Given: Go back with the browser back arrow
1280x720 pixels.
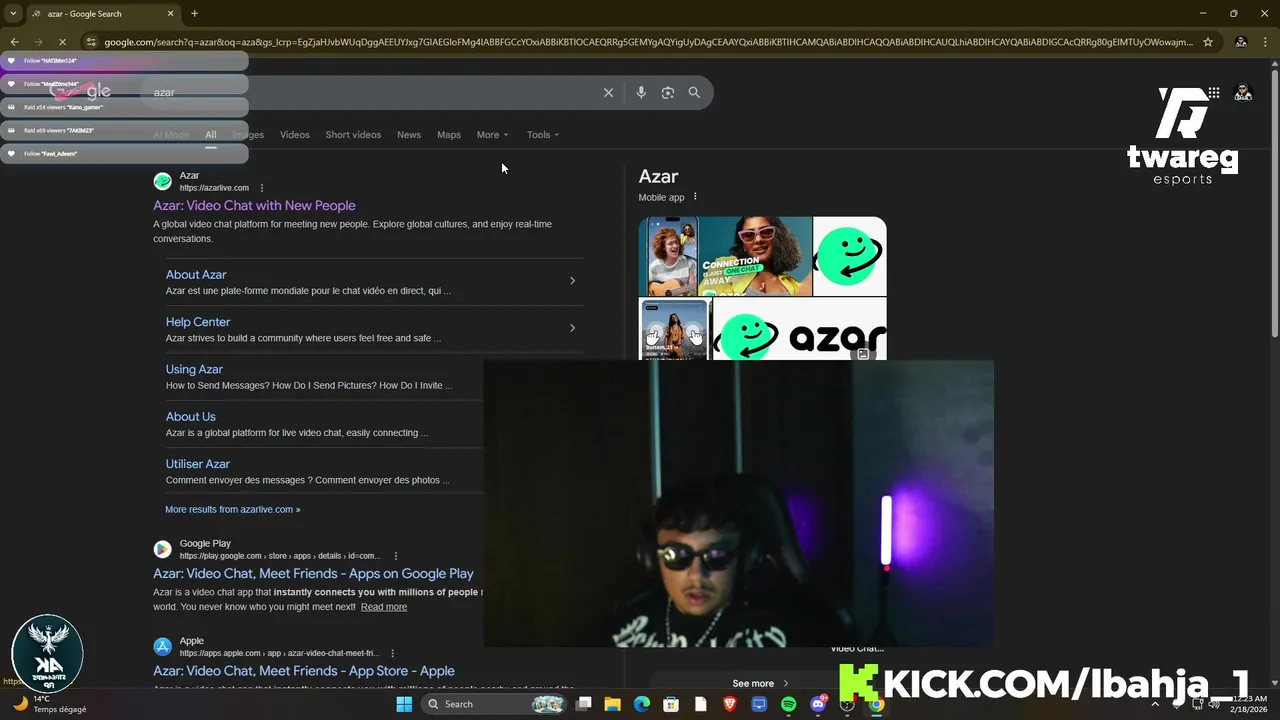Looking at the screenshot, I should click(x=14, y=42).
